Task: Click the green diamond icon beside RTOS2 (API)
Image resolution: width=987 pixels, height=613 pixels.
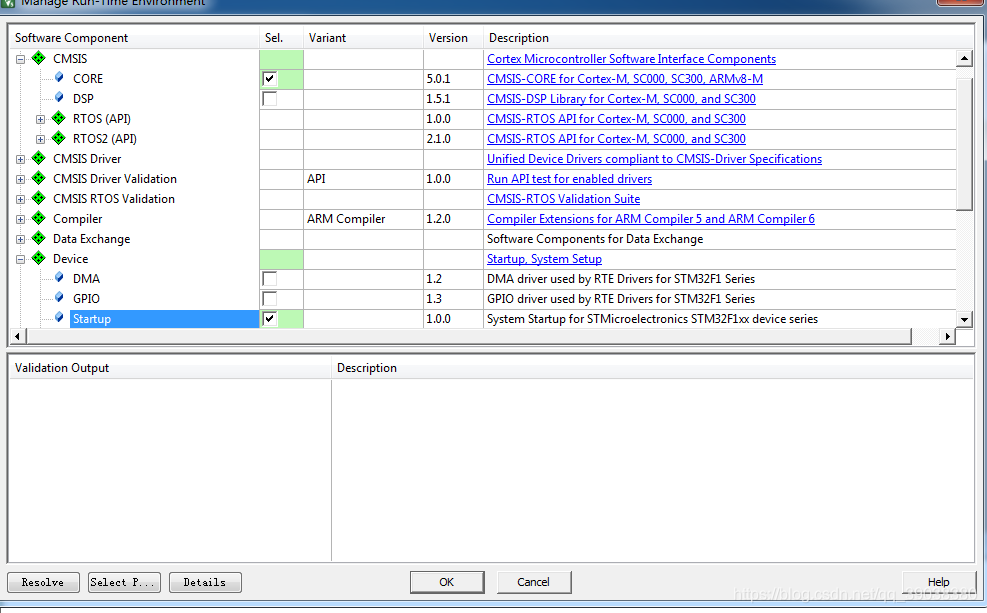Action: [x=59, y=138]
